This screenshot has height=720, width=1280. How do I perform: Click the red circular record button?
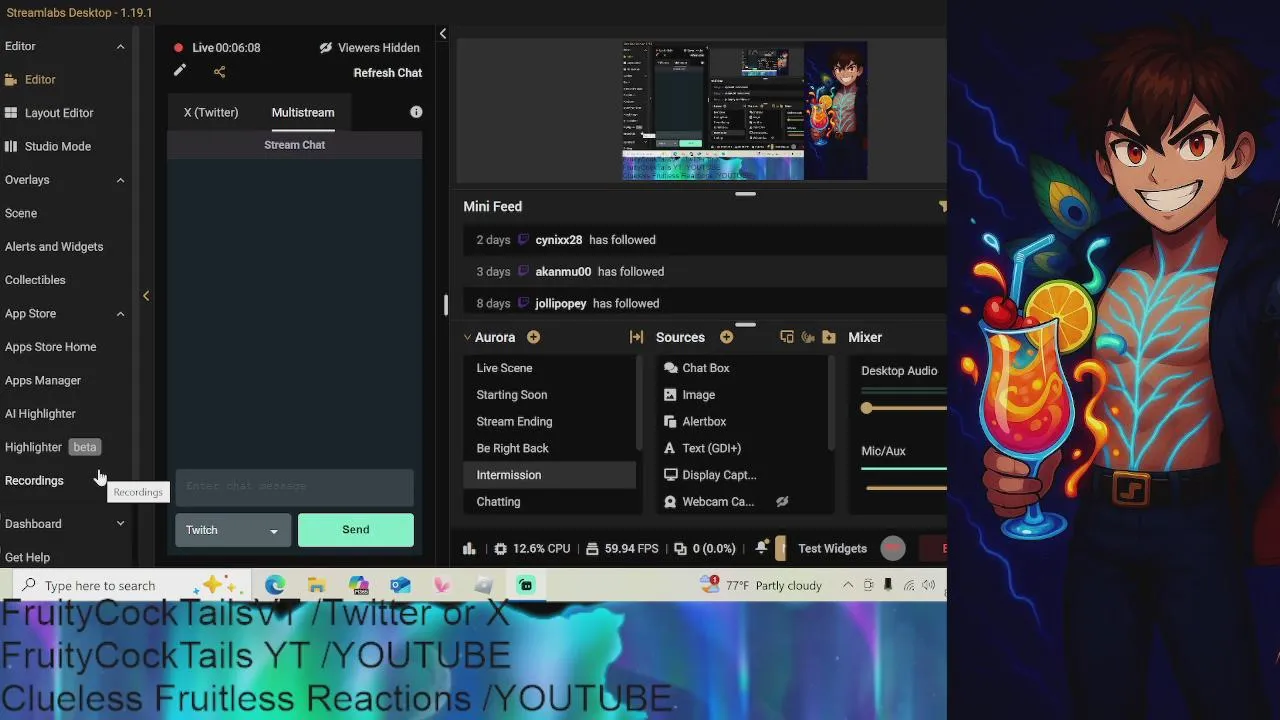click(x=893, y=548)
